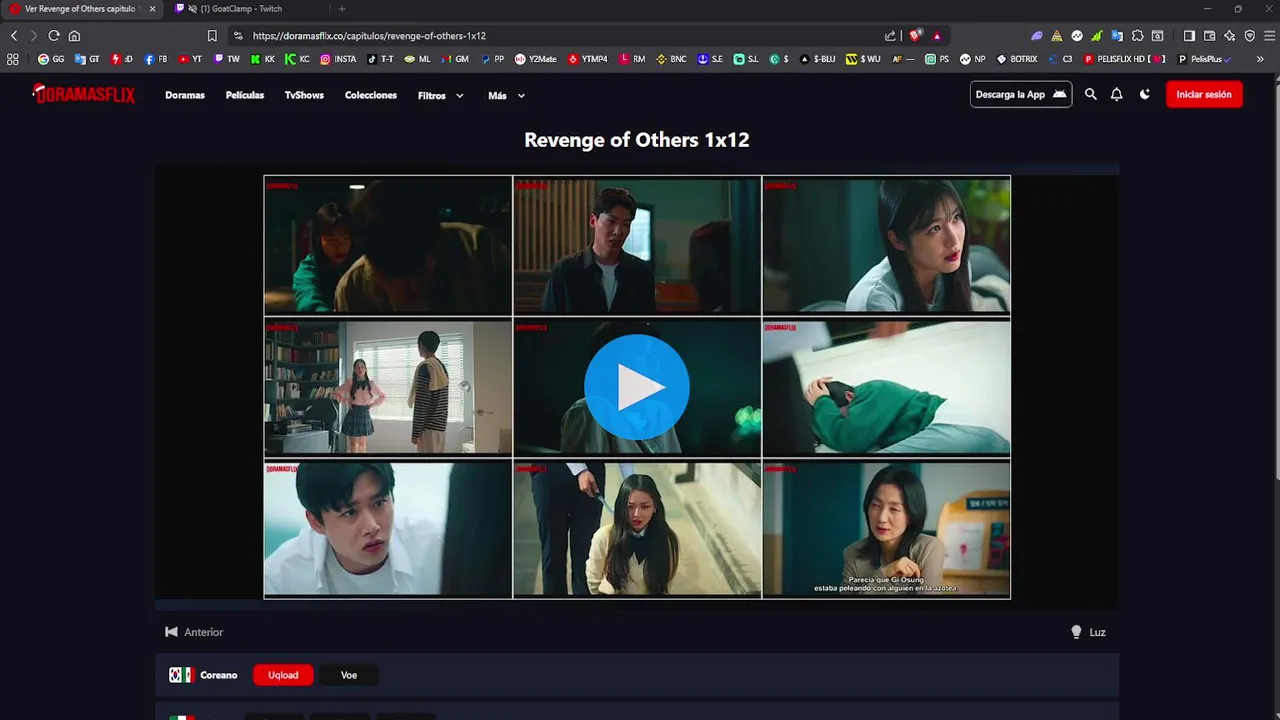Open the VPN shield icon
The width and height of the screenshot is (1280, 720).
click(x=1249, y=35)
